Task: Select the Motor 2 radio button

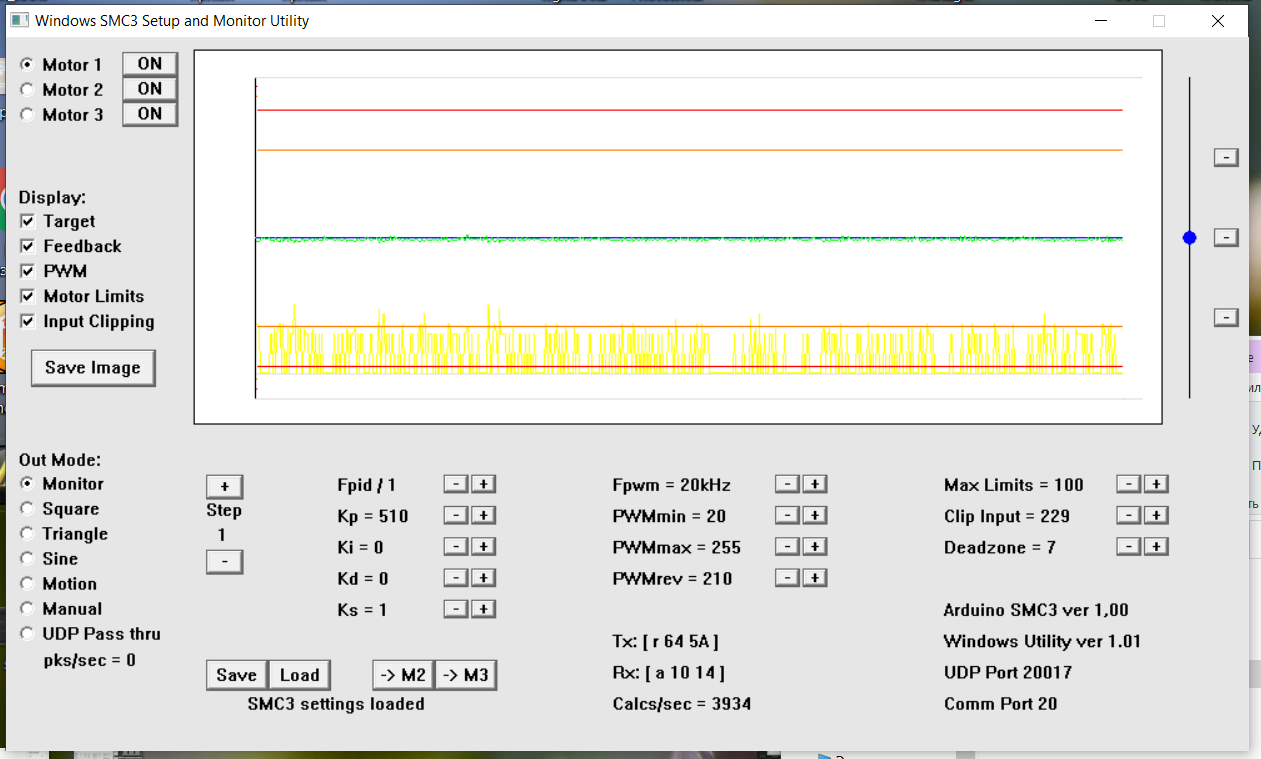Action: [x=27, y=89]
